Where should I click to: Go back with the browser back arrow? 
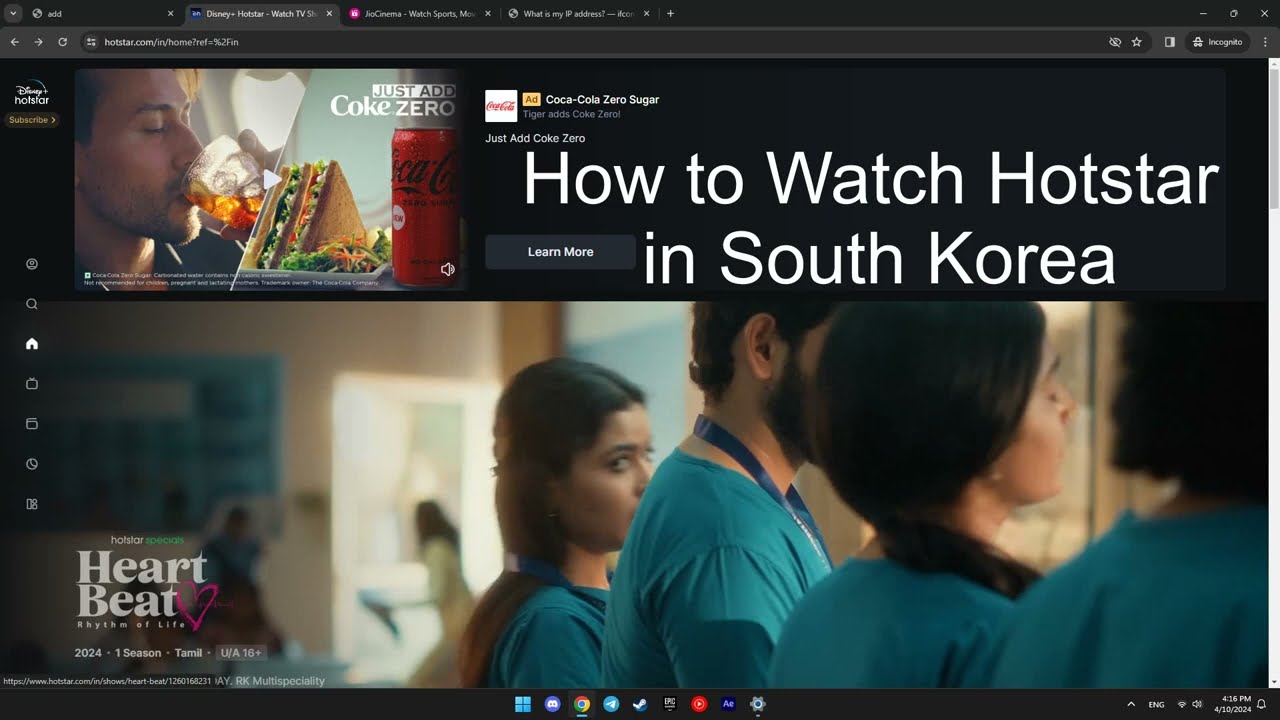click(x=14, y=42)
